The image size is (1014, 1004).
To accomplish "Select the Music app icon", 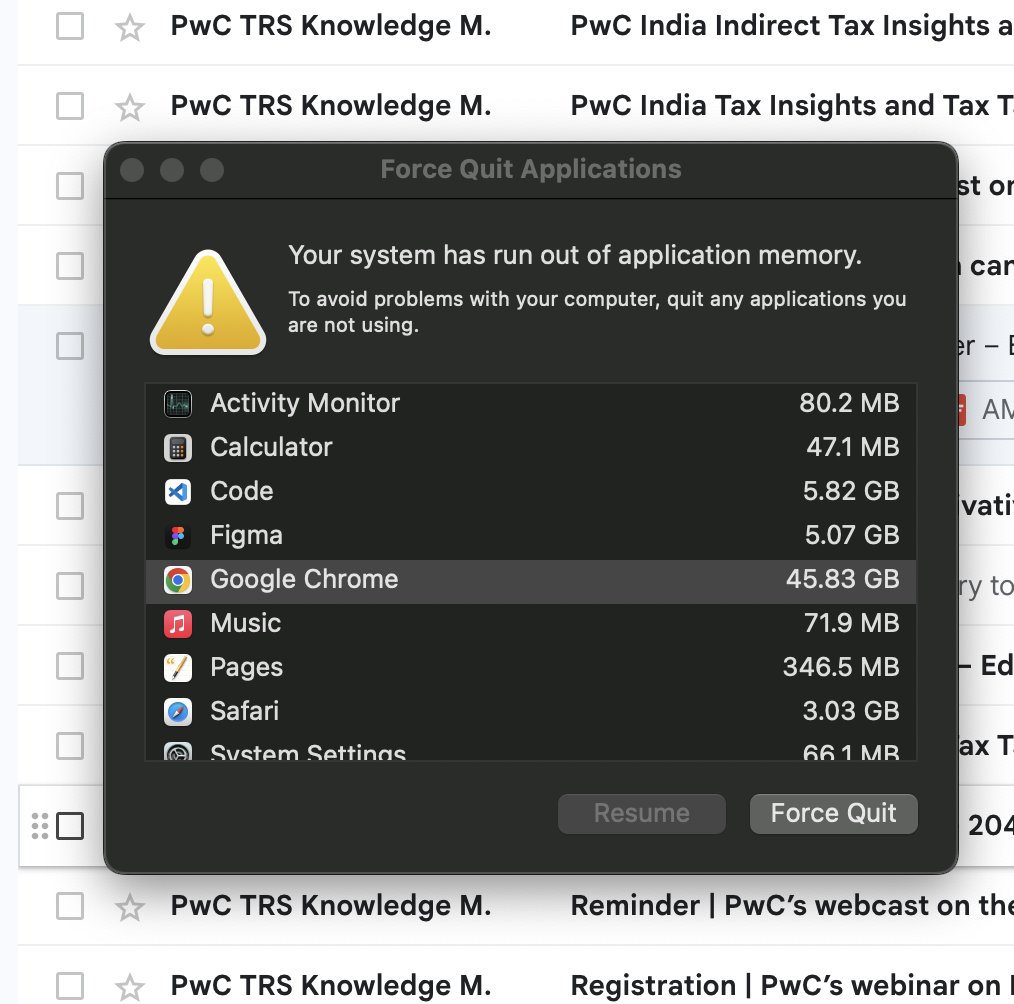I will tap(178, 624).
